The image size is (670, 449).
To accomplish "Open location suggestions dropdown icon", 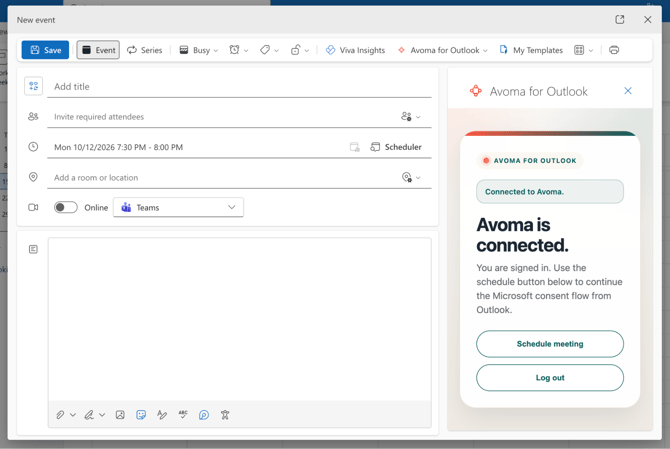I will 411,177.
